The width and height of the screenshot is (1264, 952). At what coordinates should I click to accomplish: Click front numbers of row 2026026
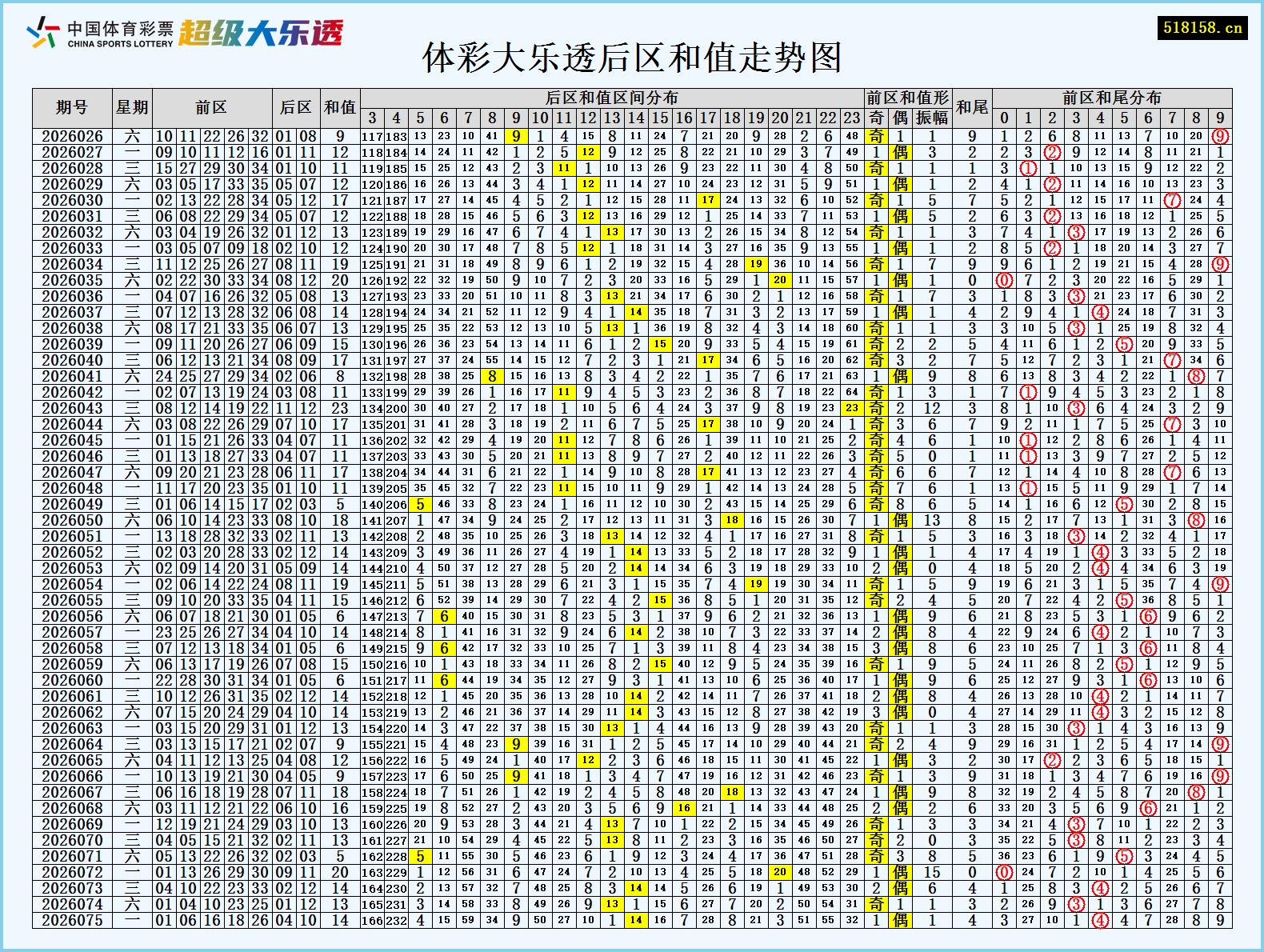(x=212, y=136)
